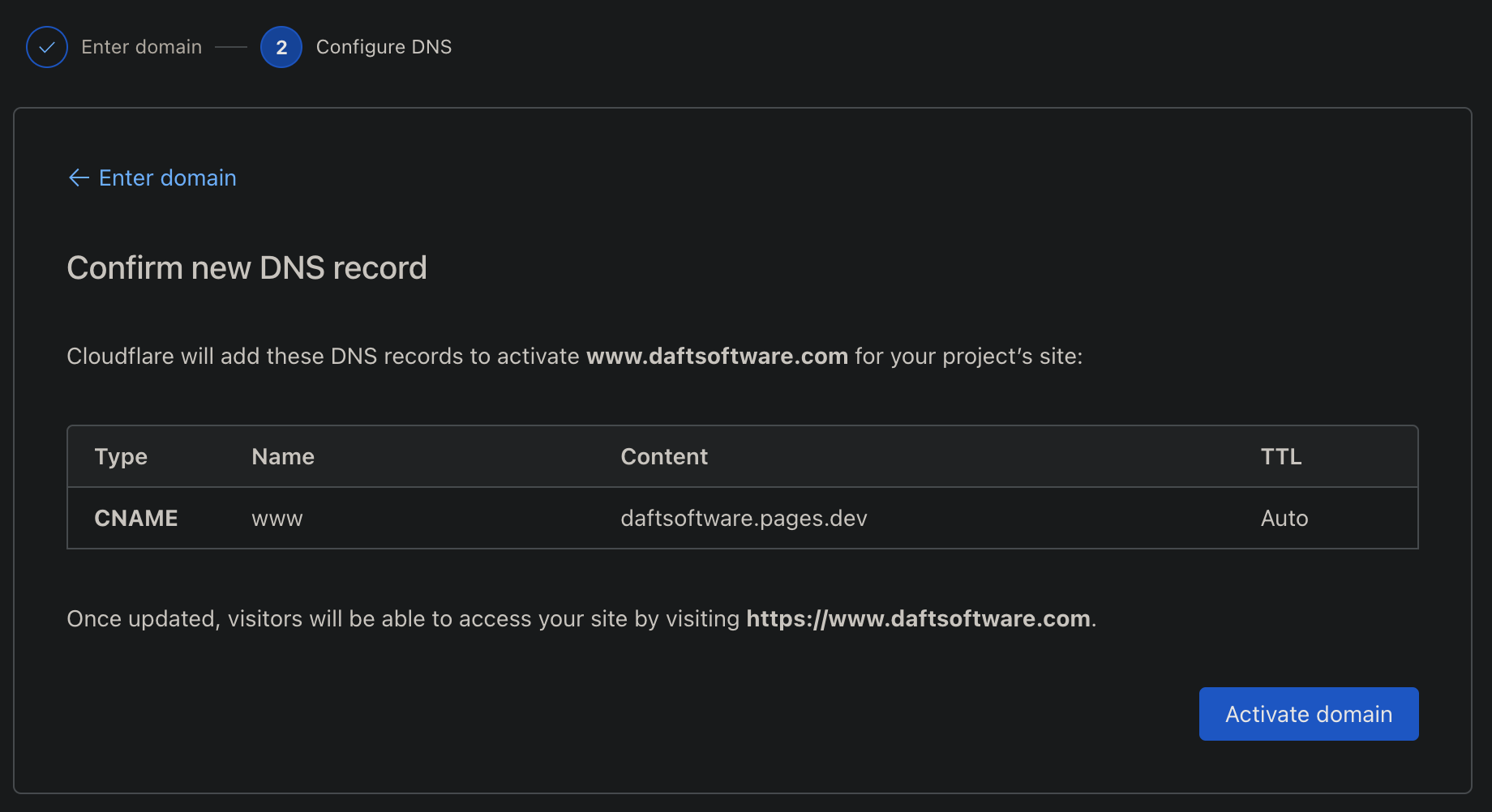Click the completed checkmark on Enter domain step
The width and height of the screenshot is (1492, 812).
46,46
